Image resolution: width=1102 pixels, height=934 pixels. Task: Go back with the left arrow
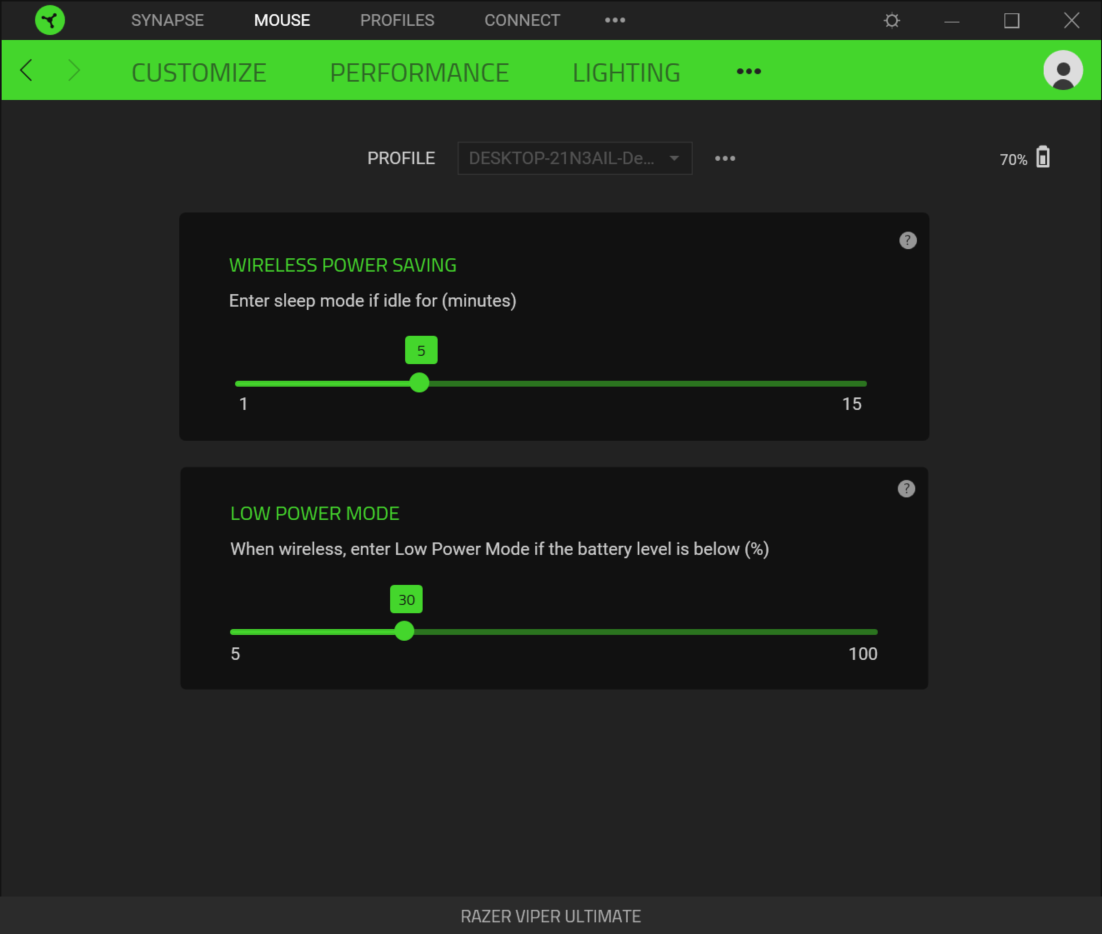click(x=27, y=70)
